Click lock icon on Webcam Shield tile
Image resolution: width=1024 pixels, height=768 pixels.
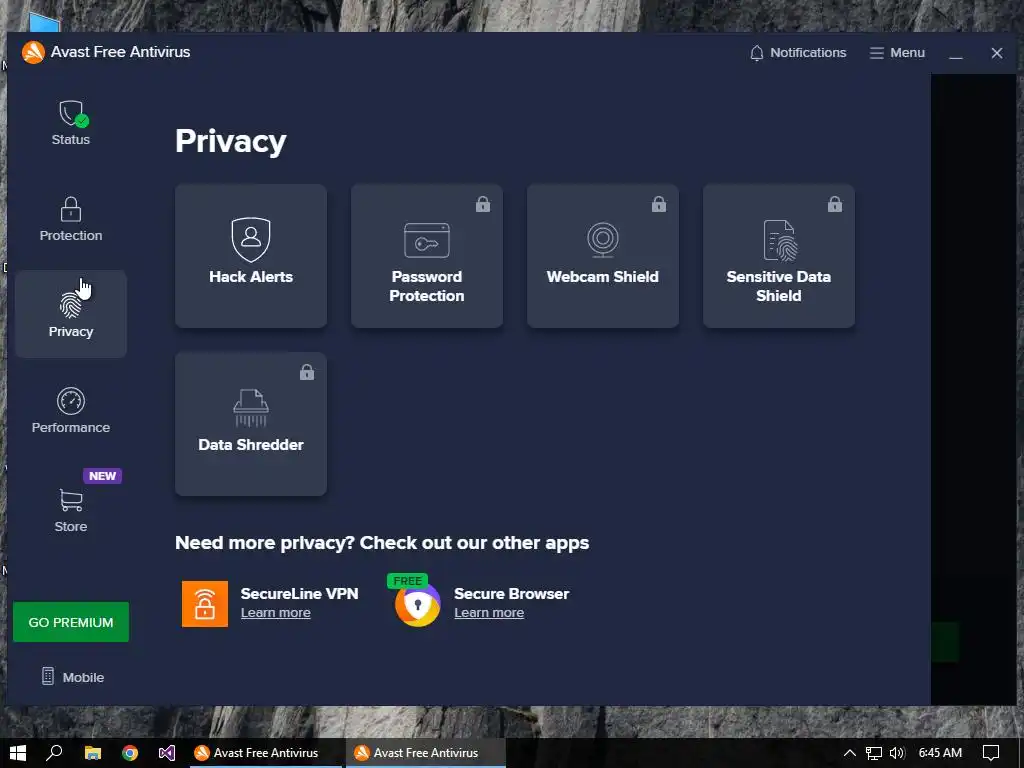pos(659,204)
